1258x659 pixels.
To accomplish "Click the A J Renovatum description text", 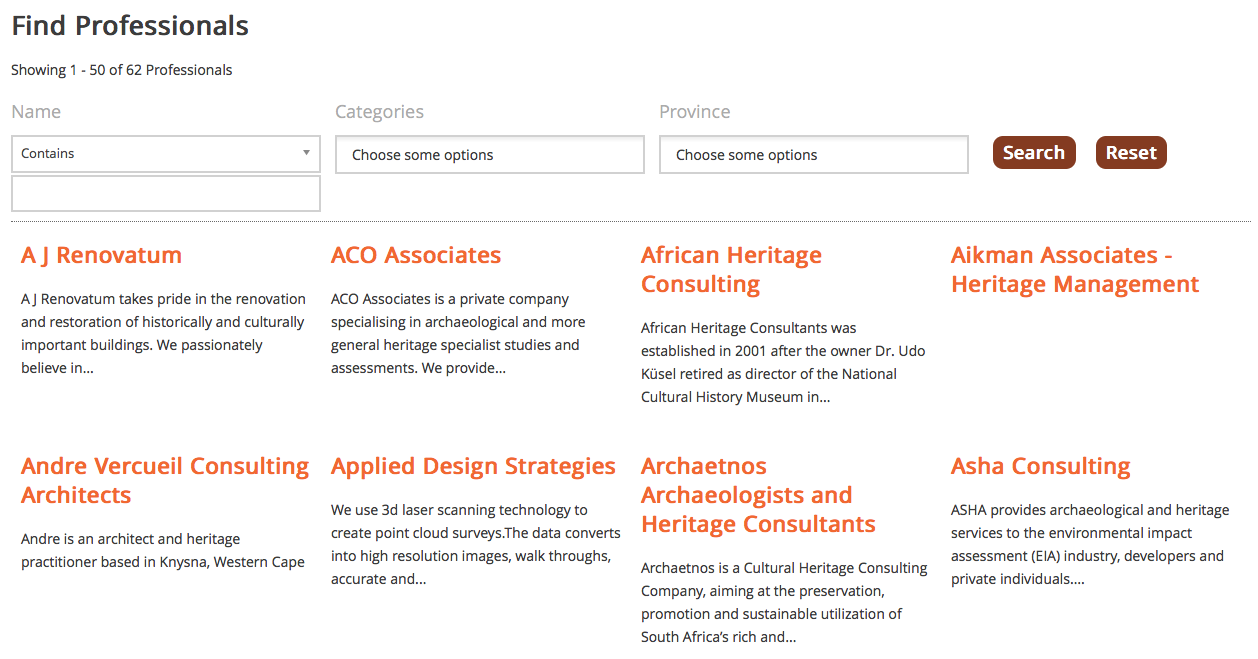I will 163,333.
